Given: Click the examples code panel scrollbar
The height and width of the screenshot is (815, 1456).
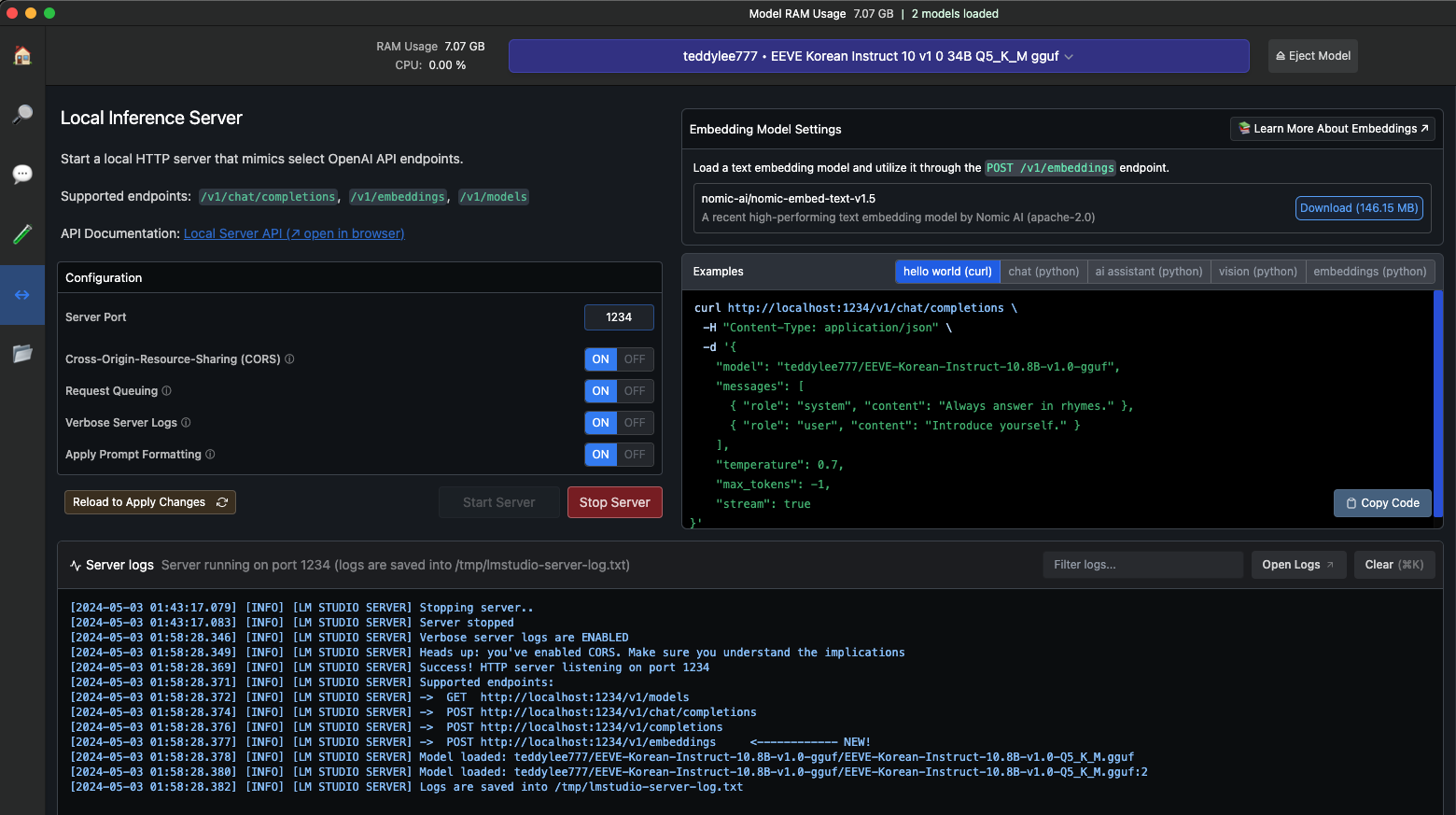Looking at the screenshot, I should (x=1438, y=403).
